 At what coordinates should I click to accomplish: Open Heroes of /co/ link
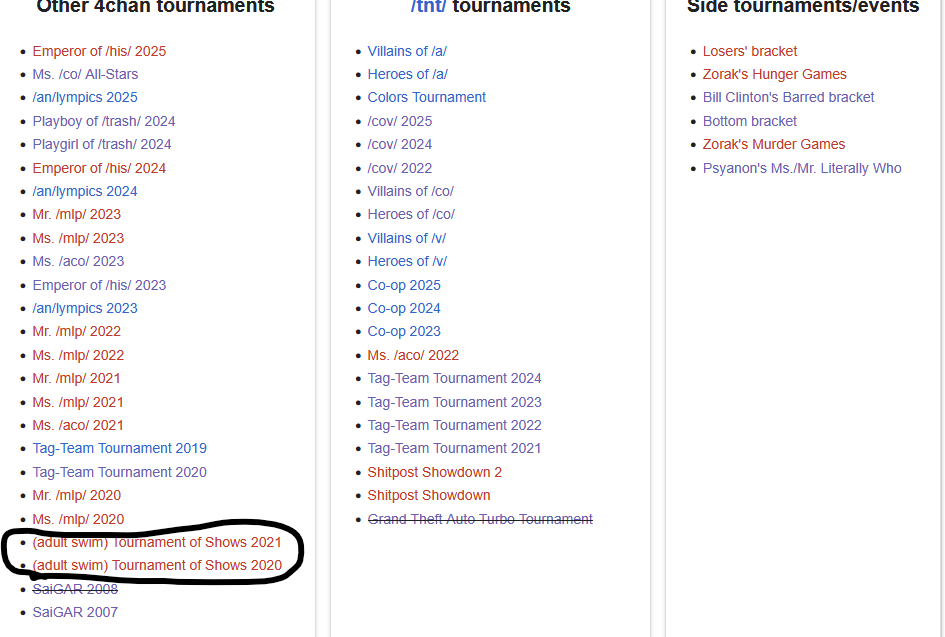click(x=411, y=214)
